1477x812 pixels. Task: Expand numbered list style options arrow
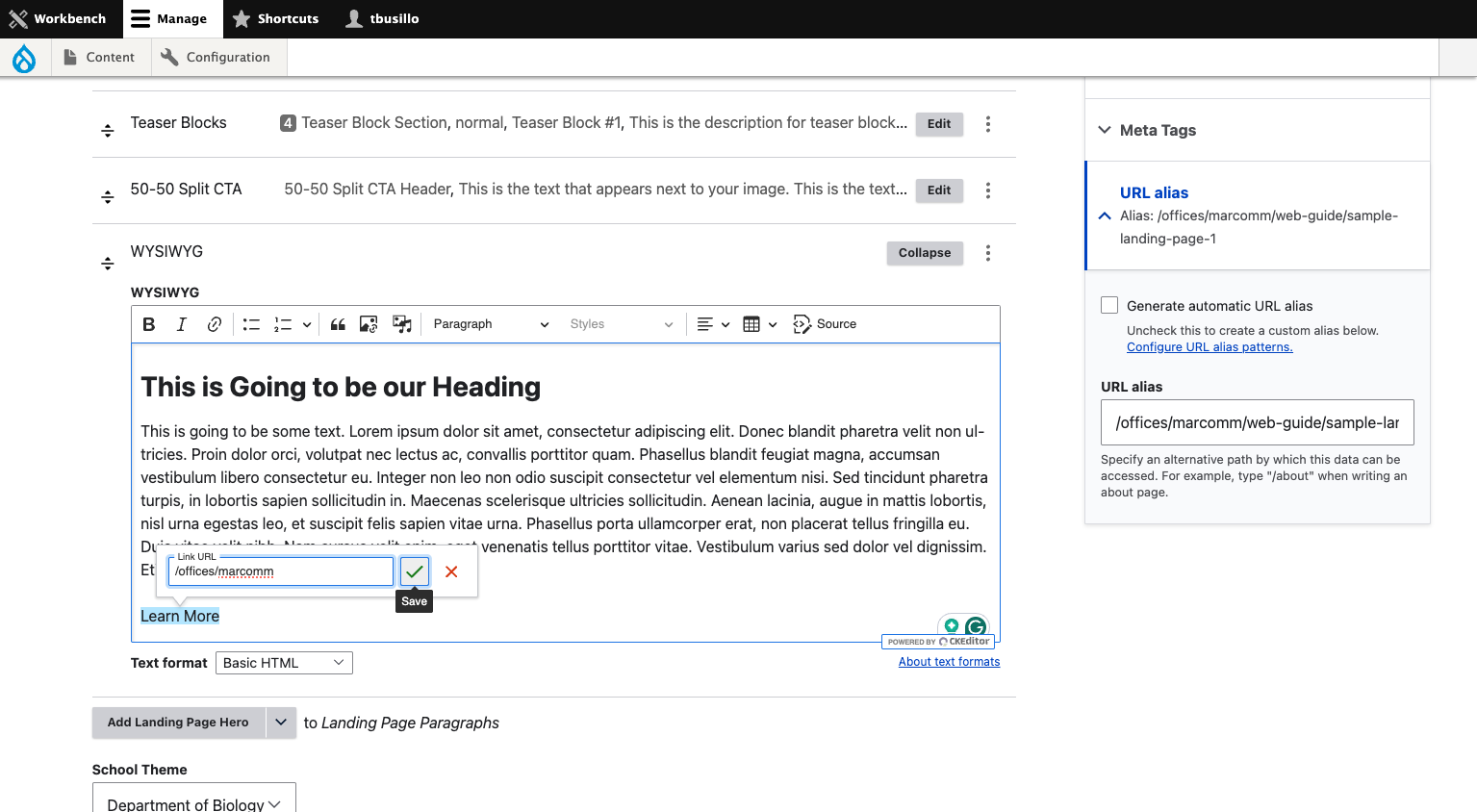pos(307,324)
